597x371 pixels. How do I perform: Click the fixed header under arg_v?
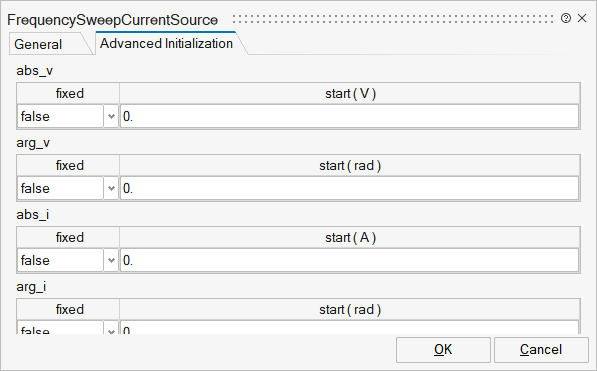pos(69,165)
